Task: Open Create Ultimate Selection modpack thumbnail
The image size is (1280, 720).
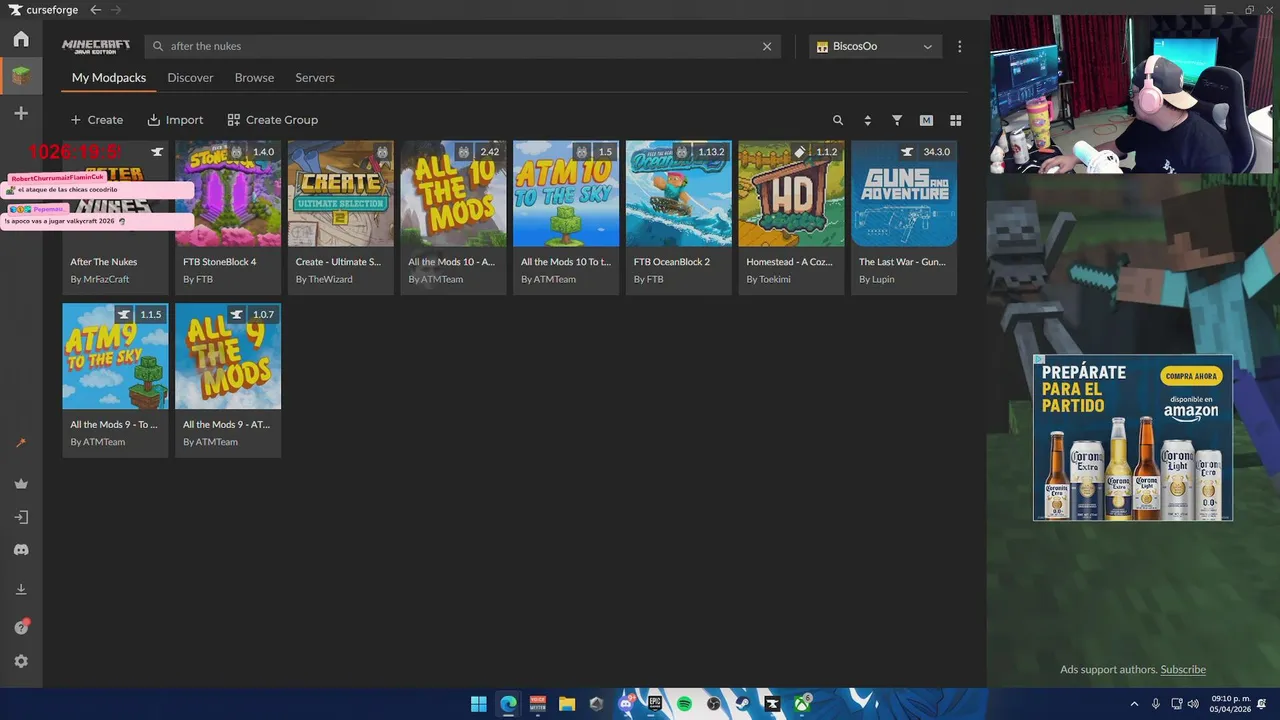Action: 341,193
